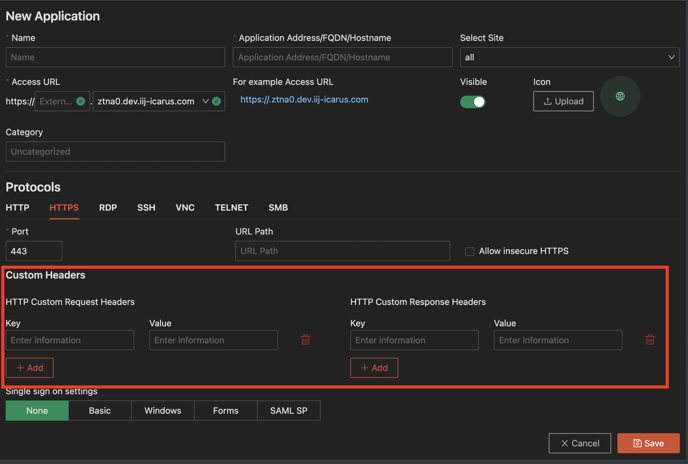Click Upload icon button

[563, 101]
